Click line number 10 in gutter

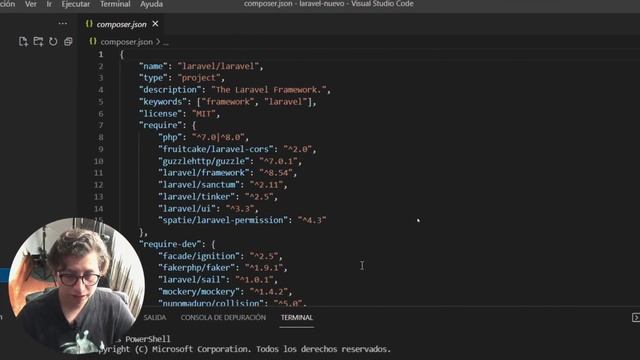click(98, 161)
